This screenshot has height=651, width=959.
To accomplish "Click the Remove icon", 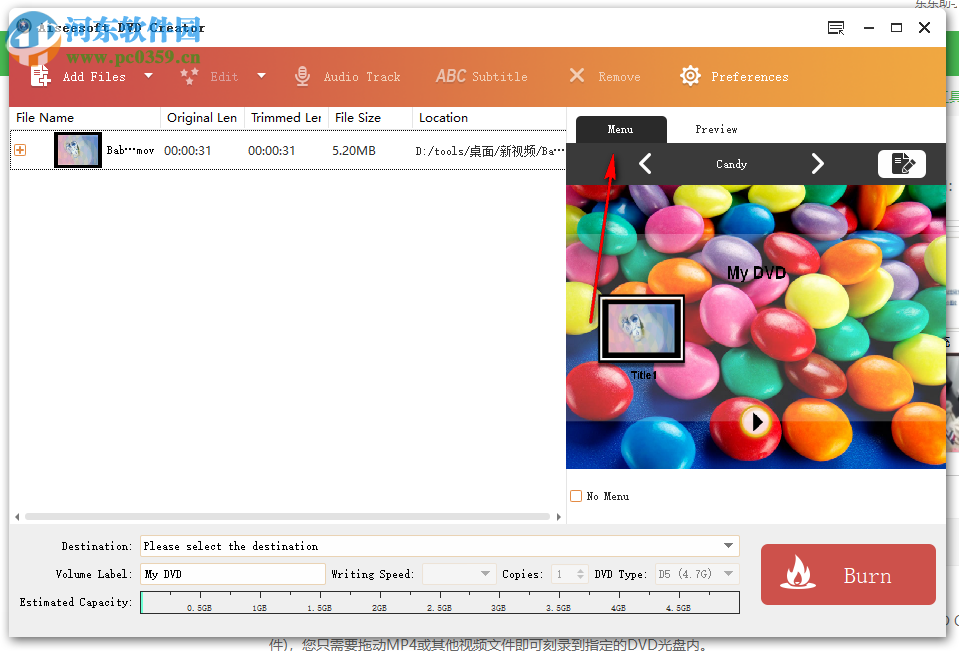I will coord(577,75).
